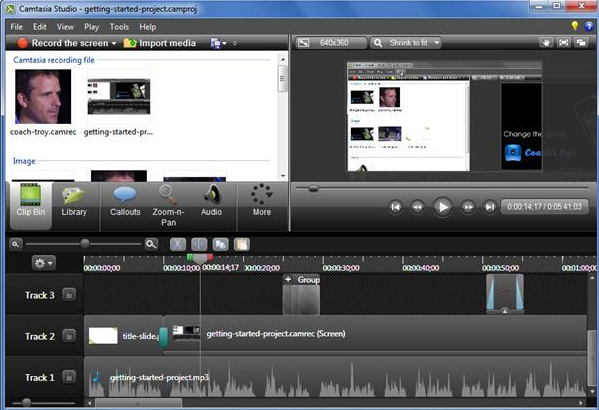Click the green selection start marker
Viewport: 599px width, 410px height.
coord(190,258)
